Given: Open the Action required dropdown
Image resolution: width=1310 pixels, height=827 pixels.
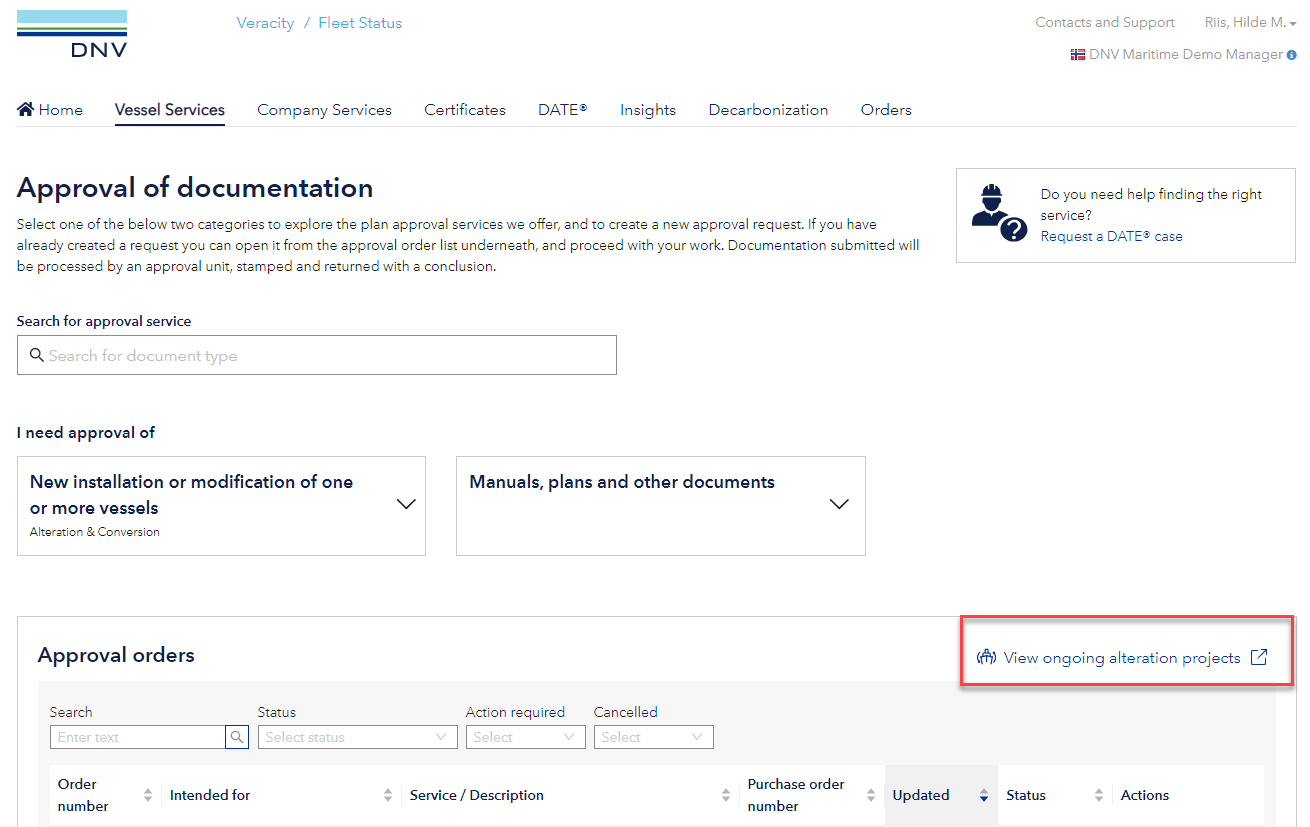Looking at the screenshot, I should pyautogui.click(x=525, y=737).
